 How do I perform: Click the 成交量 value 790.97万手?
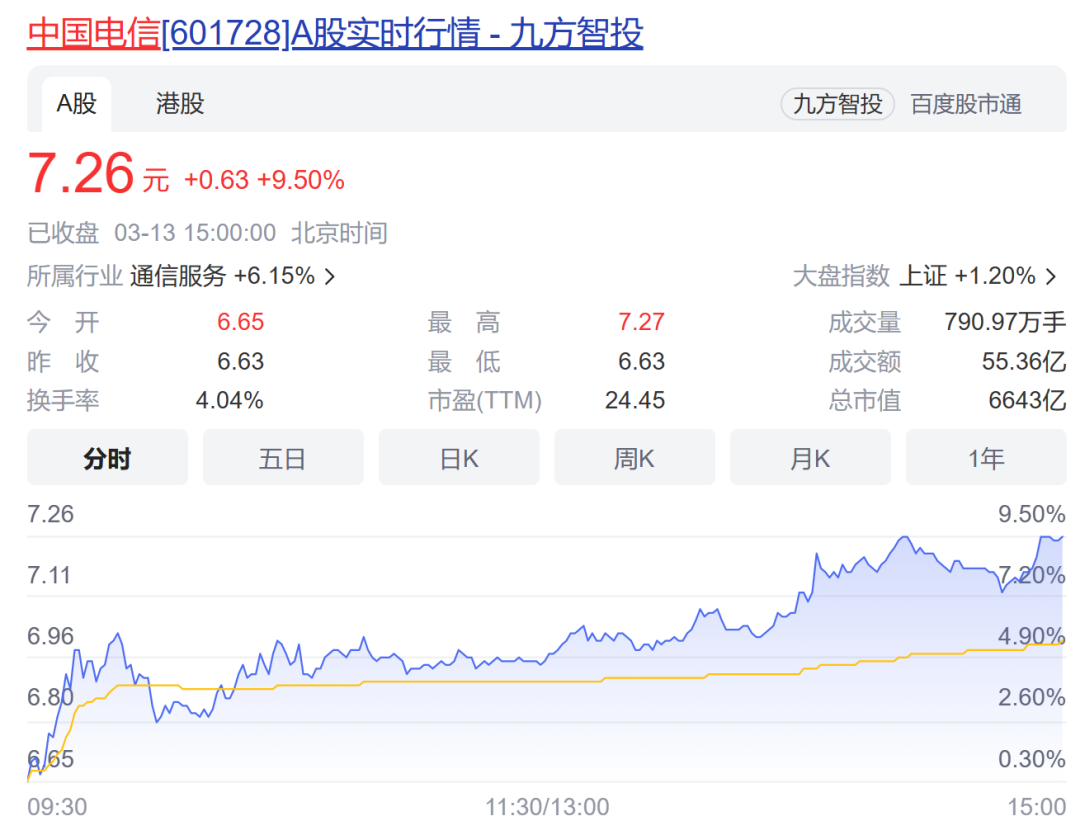tap(1005, 322)
